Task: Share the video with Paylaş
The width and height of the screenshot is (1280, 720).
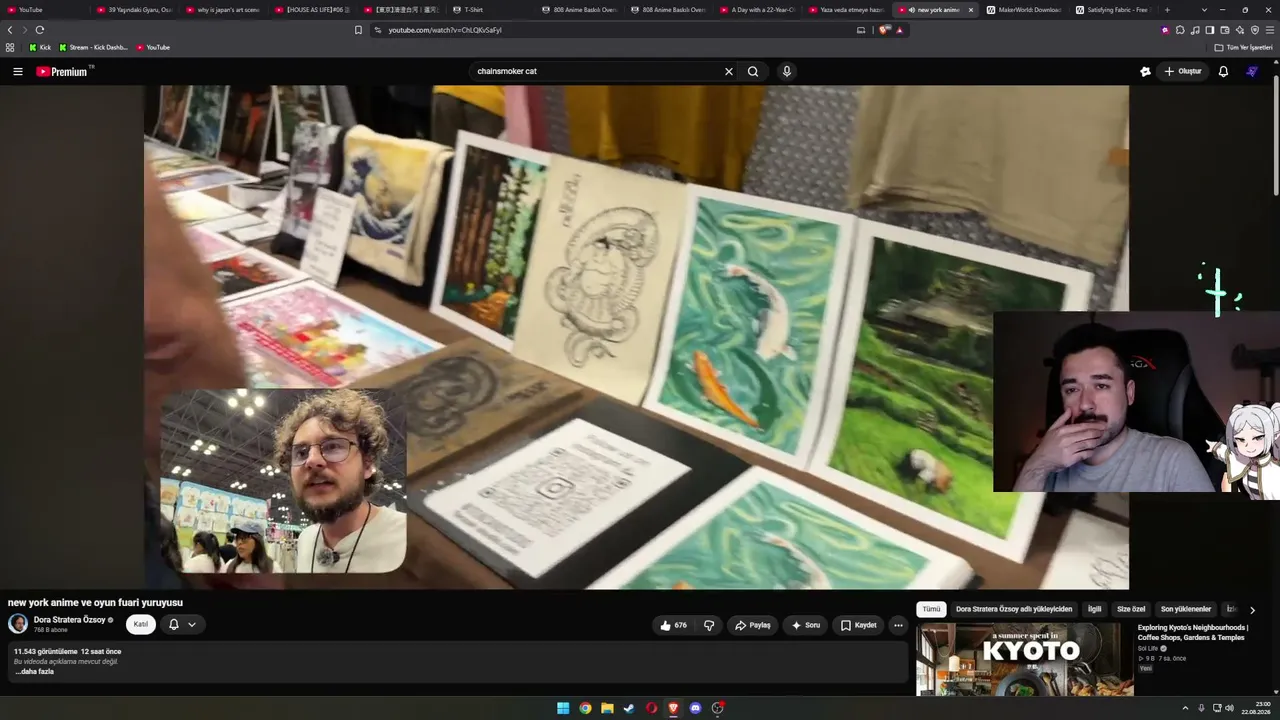Action: (x=752, y=625)
